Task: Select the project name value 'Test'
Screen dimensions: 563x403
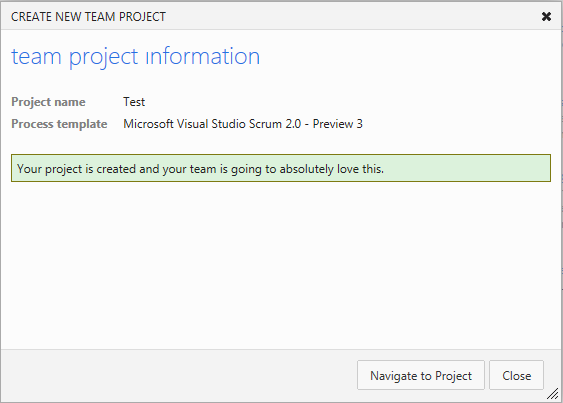Action: pyautogui.click(x=134, y=102)
